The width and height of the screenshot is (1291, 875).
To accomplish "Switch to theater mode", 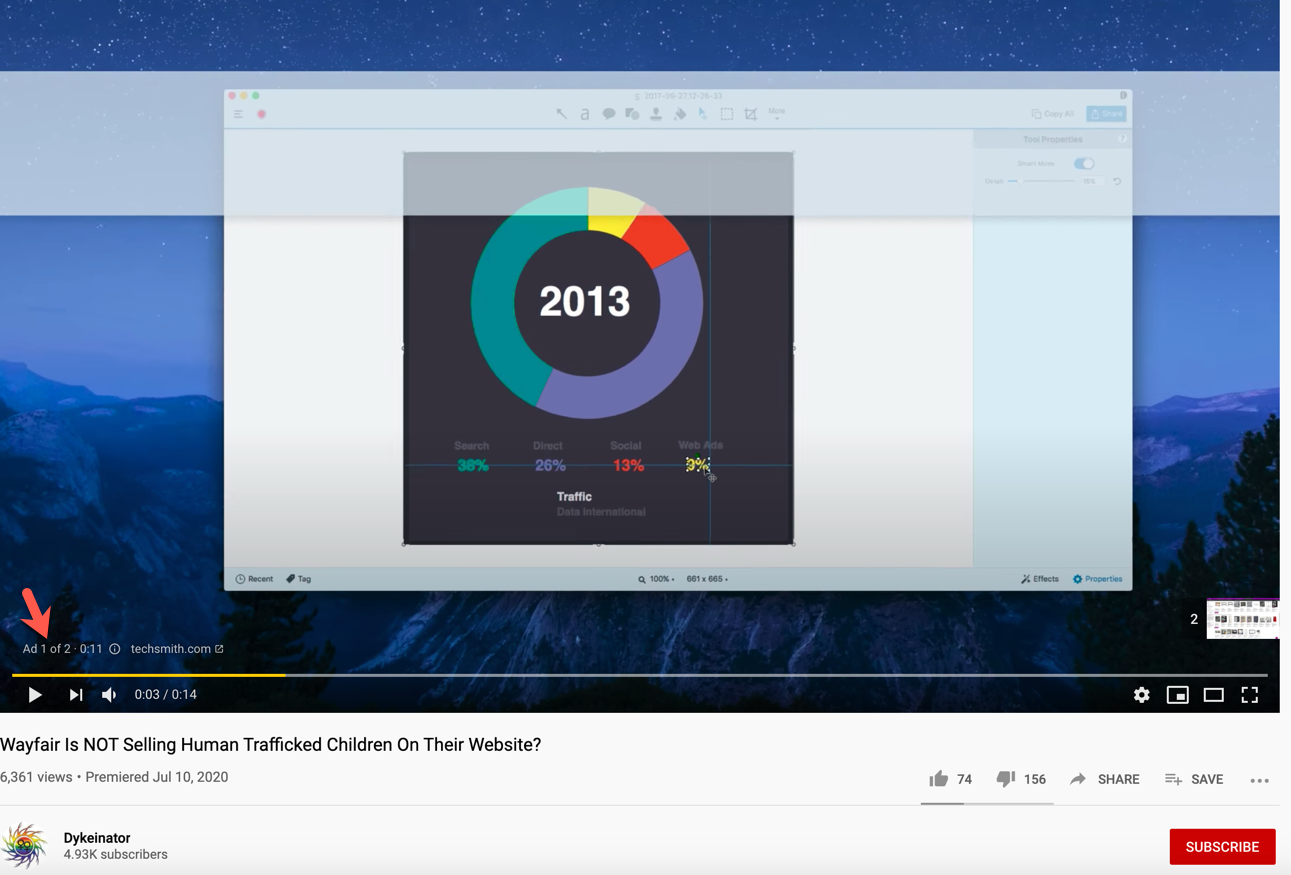I will pos(1213,695).
